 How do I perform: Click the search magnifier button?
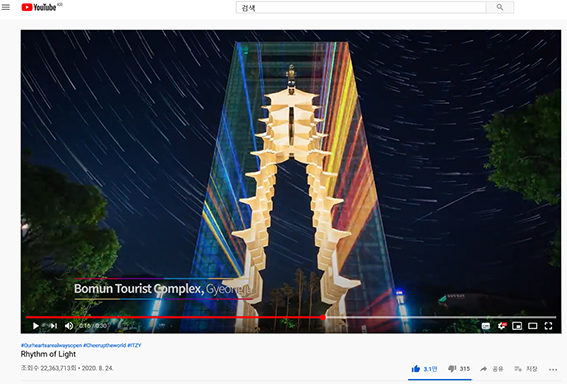(x=500, y=7)
